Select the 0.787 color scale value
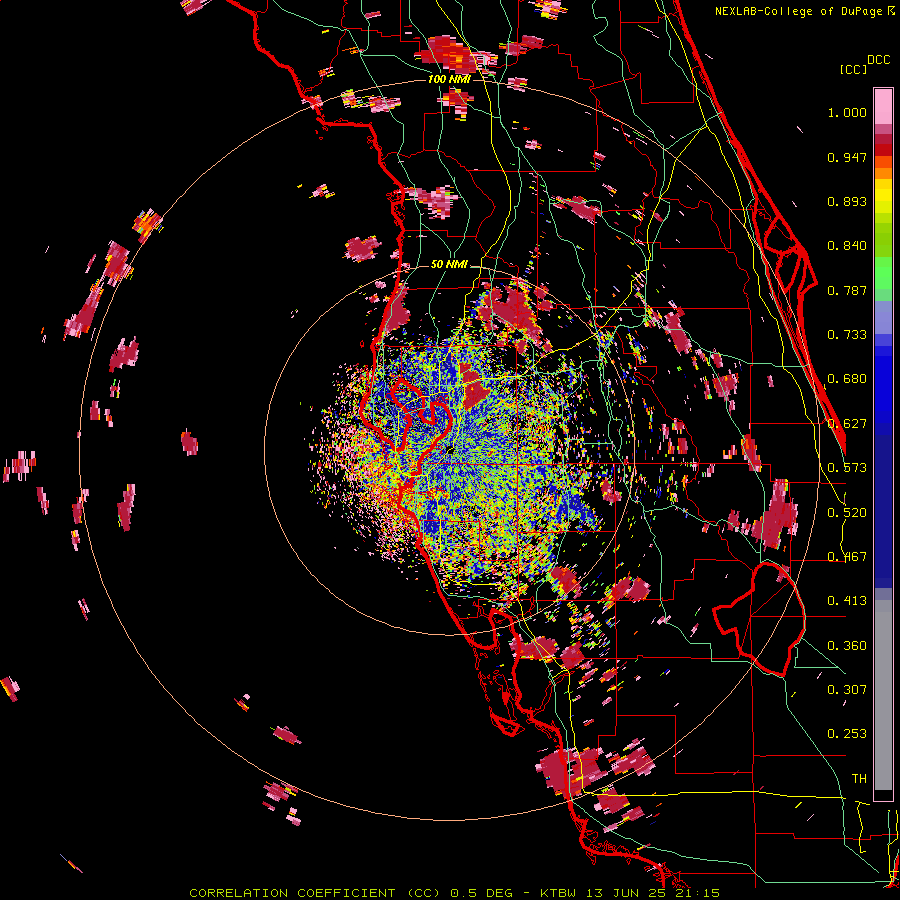 click(847, 290)
